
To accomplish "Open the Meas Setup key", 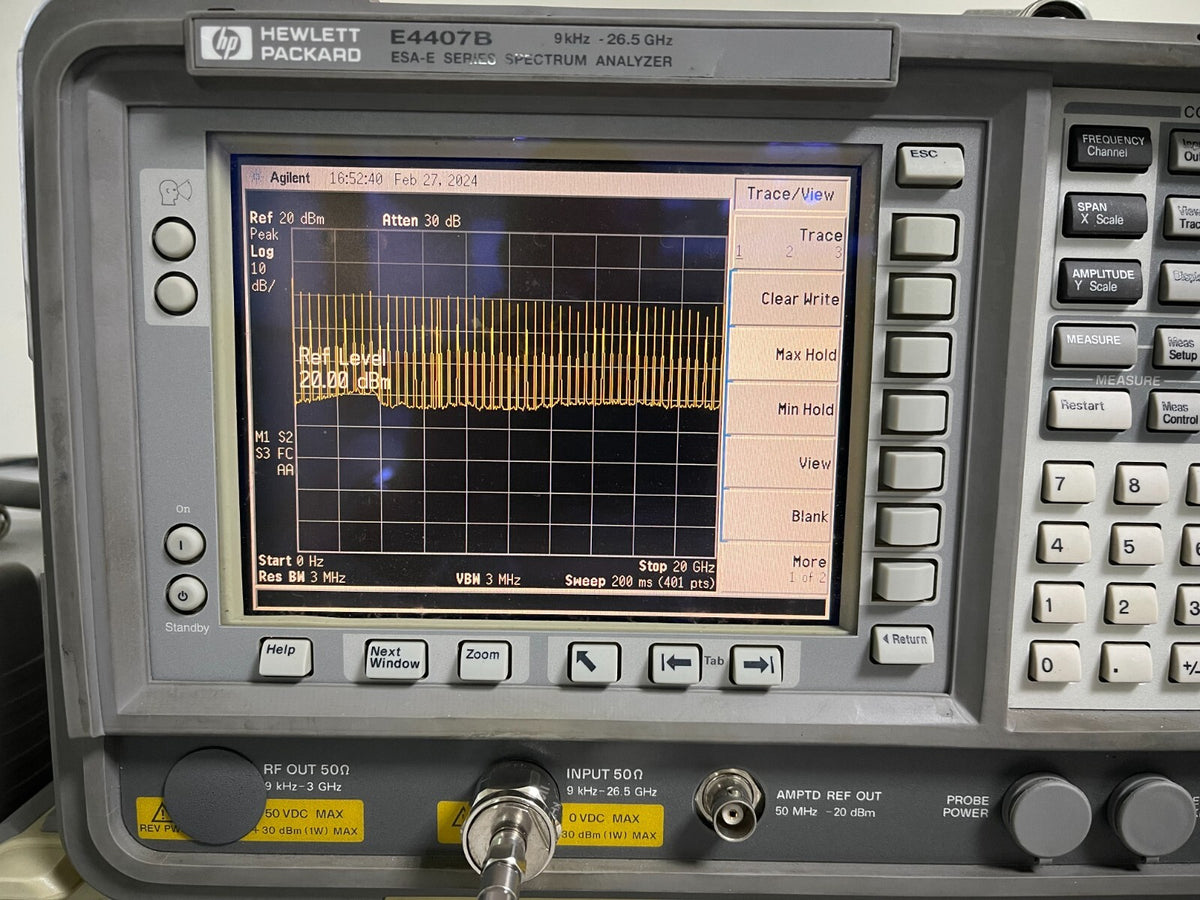I will click(x=1176, y=348).
